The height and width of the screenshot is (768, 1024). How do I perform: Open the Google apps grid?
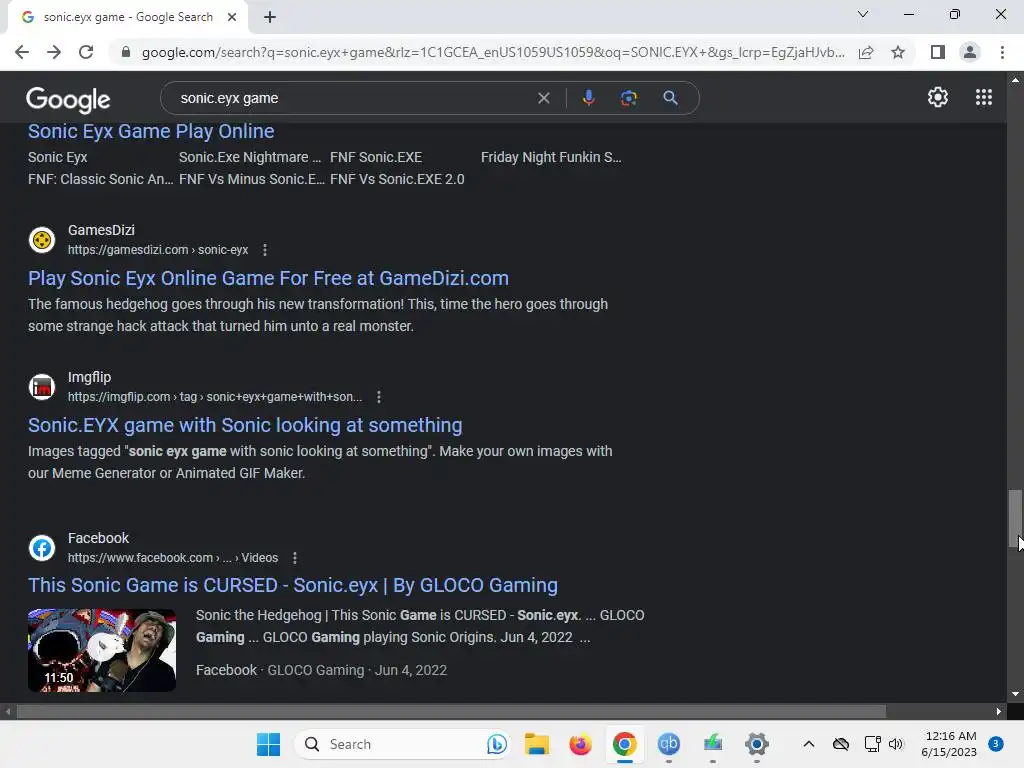pyautogui.click(x=984, y=97)
